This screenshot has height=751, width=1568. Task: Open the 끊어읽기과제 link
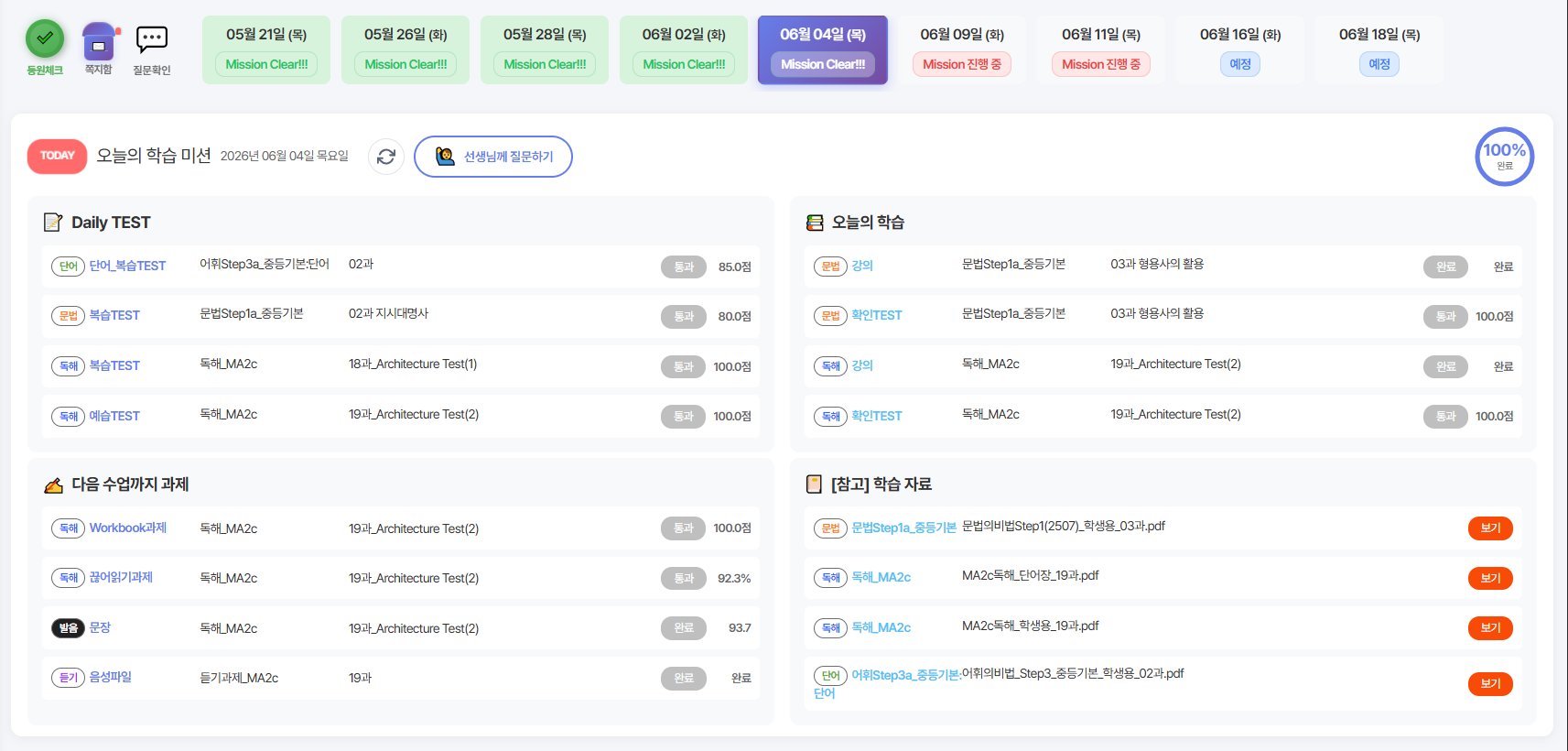tap(121, 577)
